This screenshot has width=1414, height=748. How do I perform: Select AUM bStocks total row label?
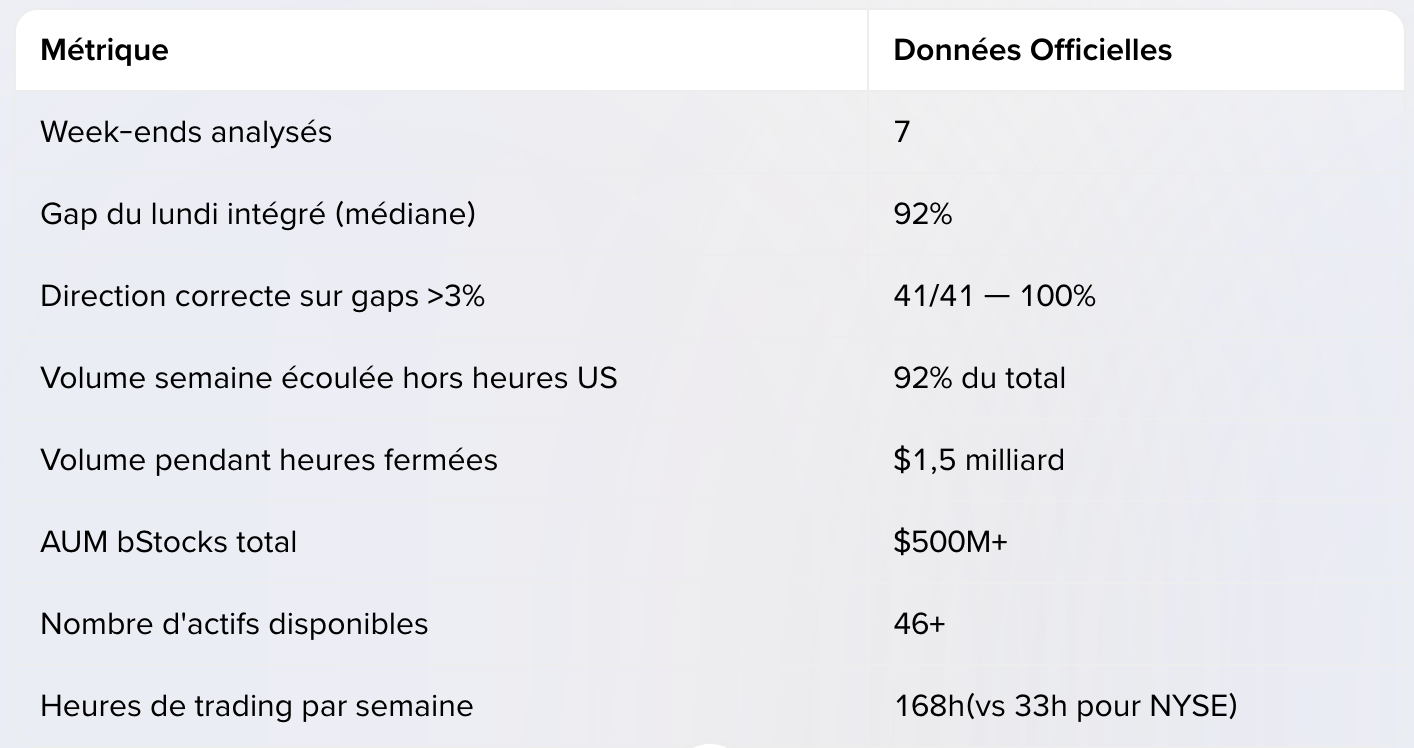(168, 541)
